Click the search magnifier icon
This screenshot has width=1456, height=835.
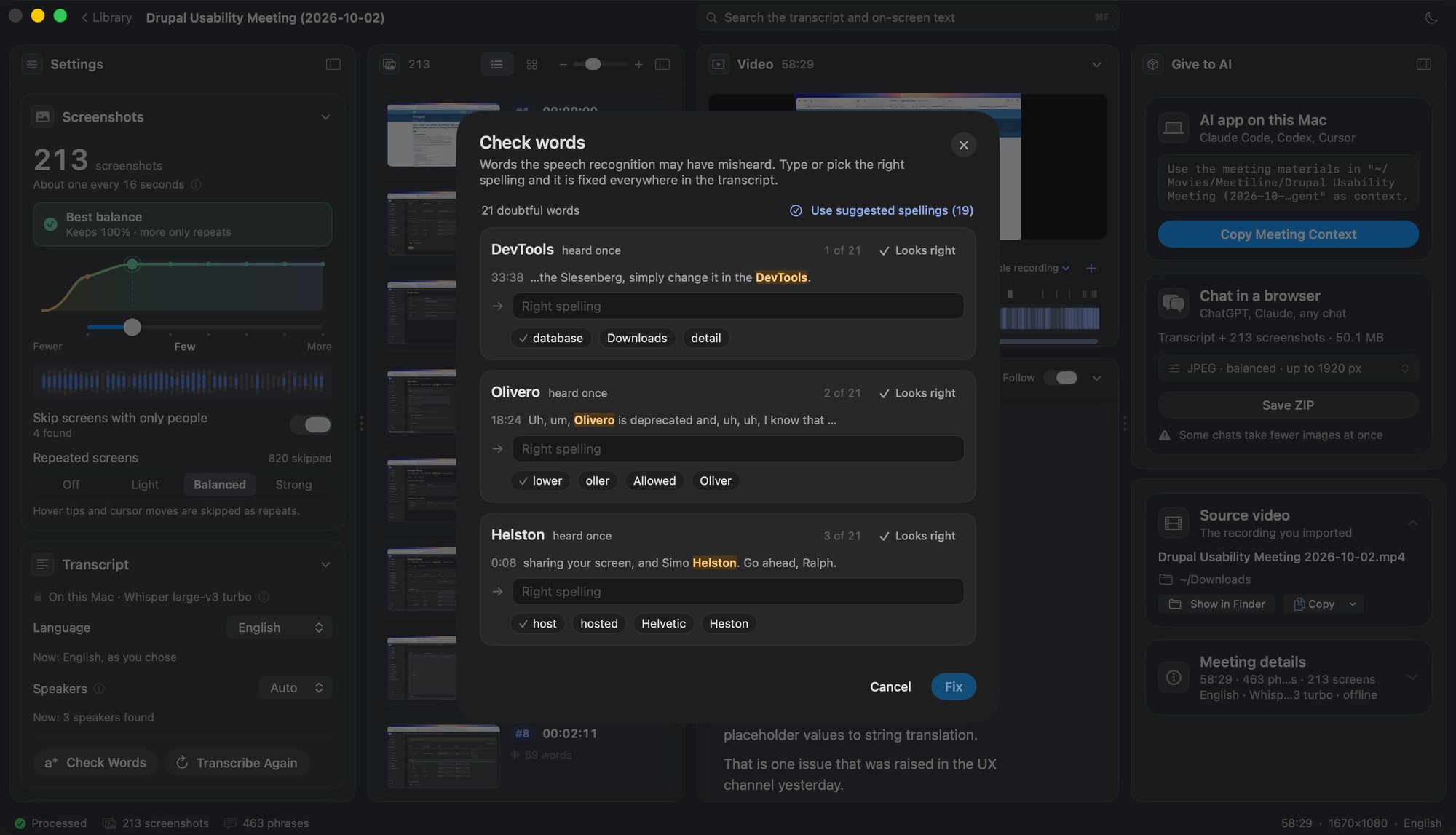click(711, 17)
